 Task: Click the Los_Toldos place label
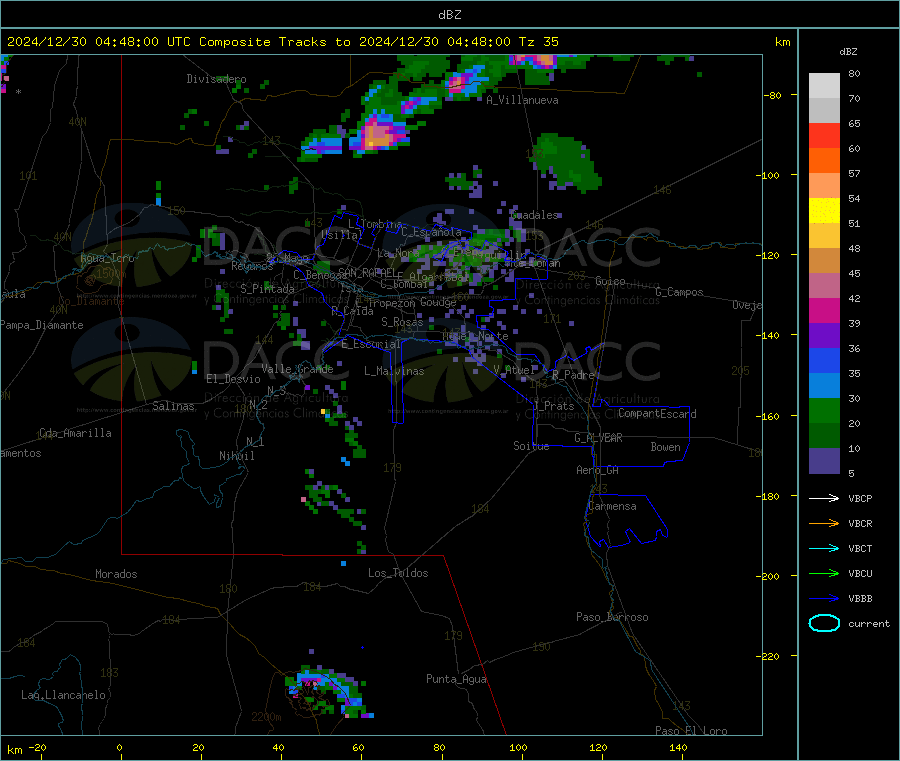tap(398, 573)
